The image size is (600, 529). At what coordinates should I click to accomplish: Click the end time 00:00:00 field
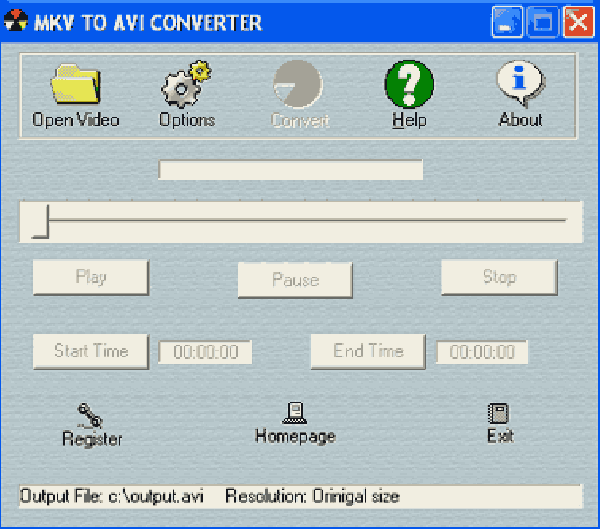pos(482,352)
